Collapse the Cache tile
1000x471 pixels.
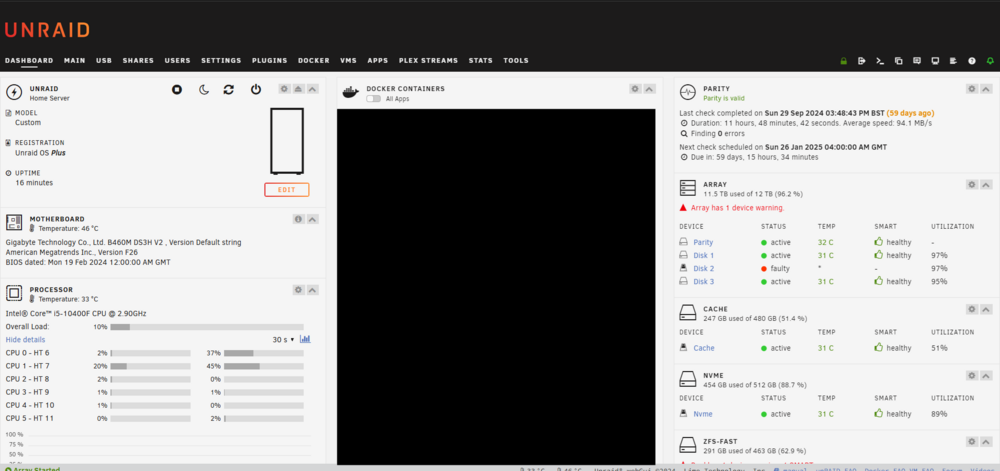pos(986,309)
